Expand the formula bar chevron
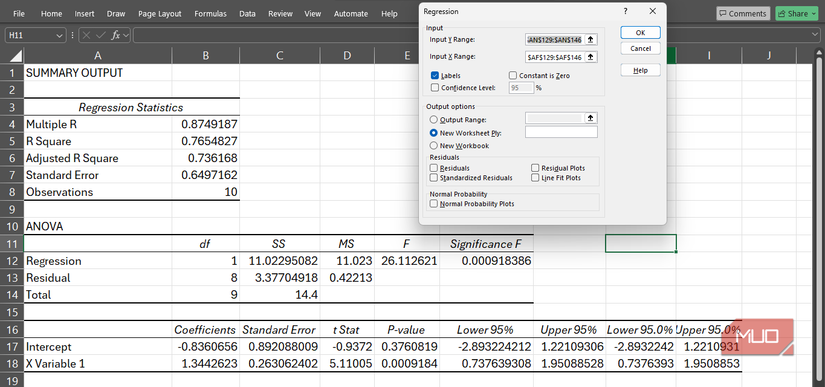Viewport: 825px width, 387px height. [815, 35]
